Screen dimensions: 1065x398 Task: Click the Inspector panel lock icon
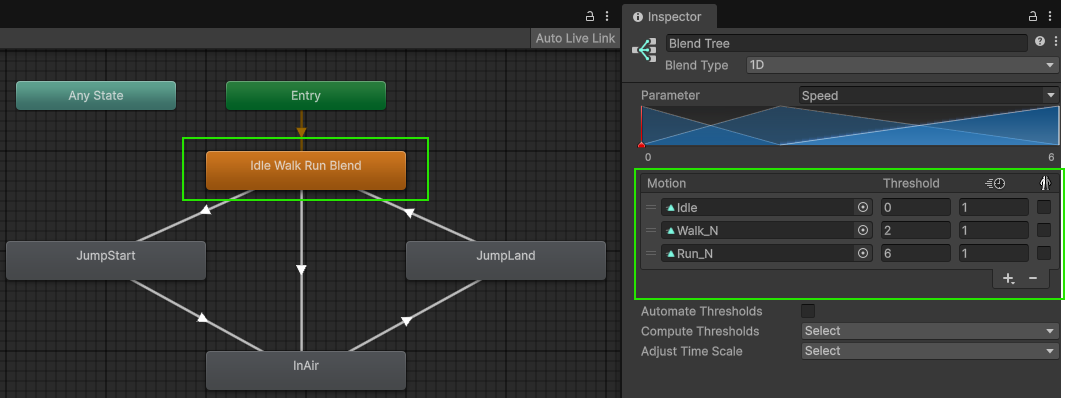pos(1032,16)
